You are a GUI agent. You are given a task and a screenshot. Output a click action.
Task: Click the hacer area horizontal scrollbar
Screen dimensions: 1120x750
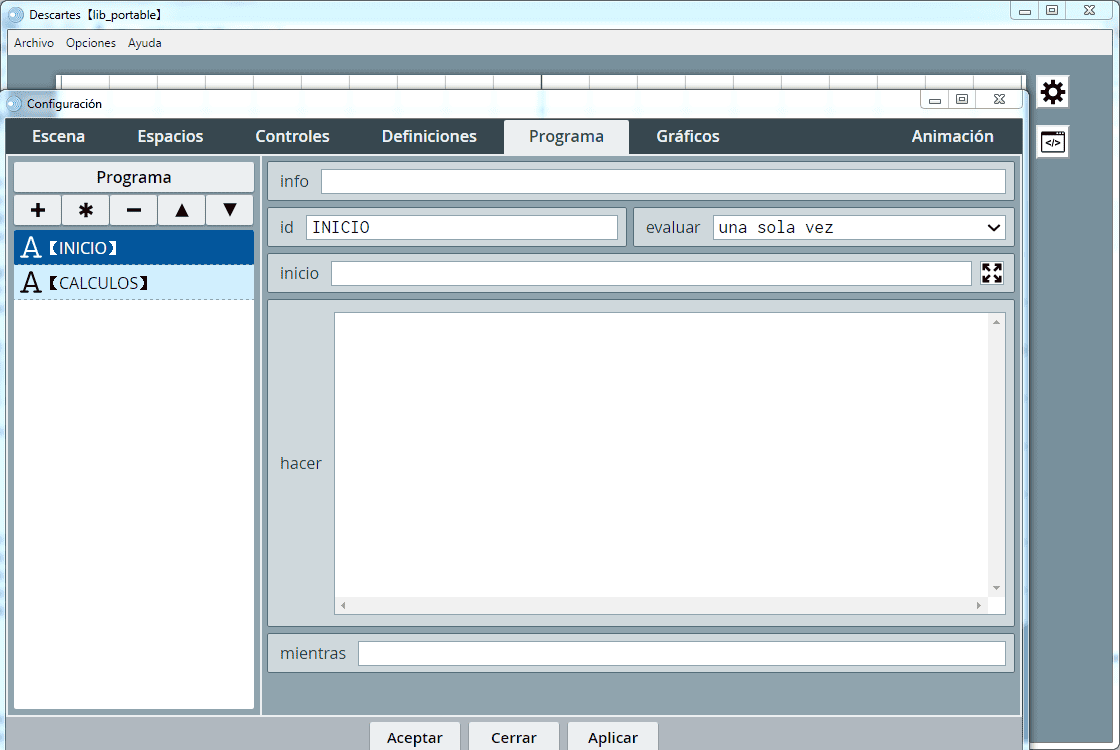[x=660, y=606]
